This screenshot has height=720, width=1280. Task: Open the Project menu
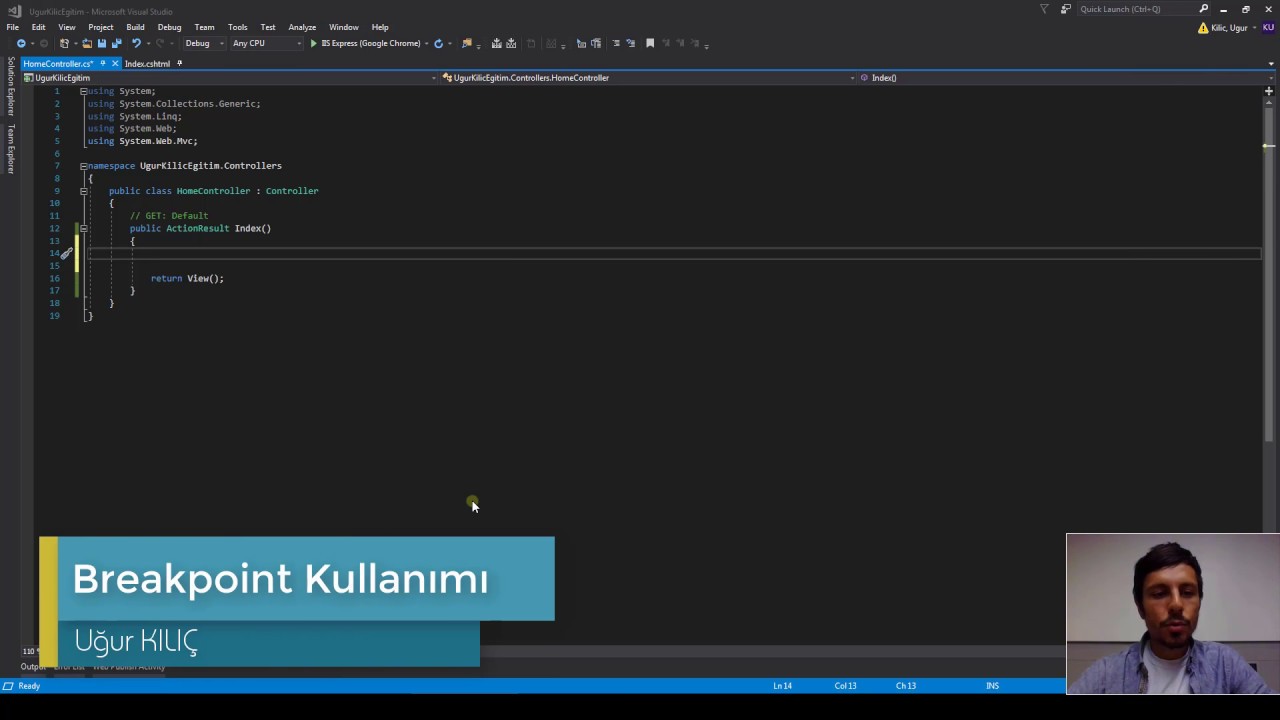101,27
